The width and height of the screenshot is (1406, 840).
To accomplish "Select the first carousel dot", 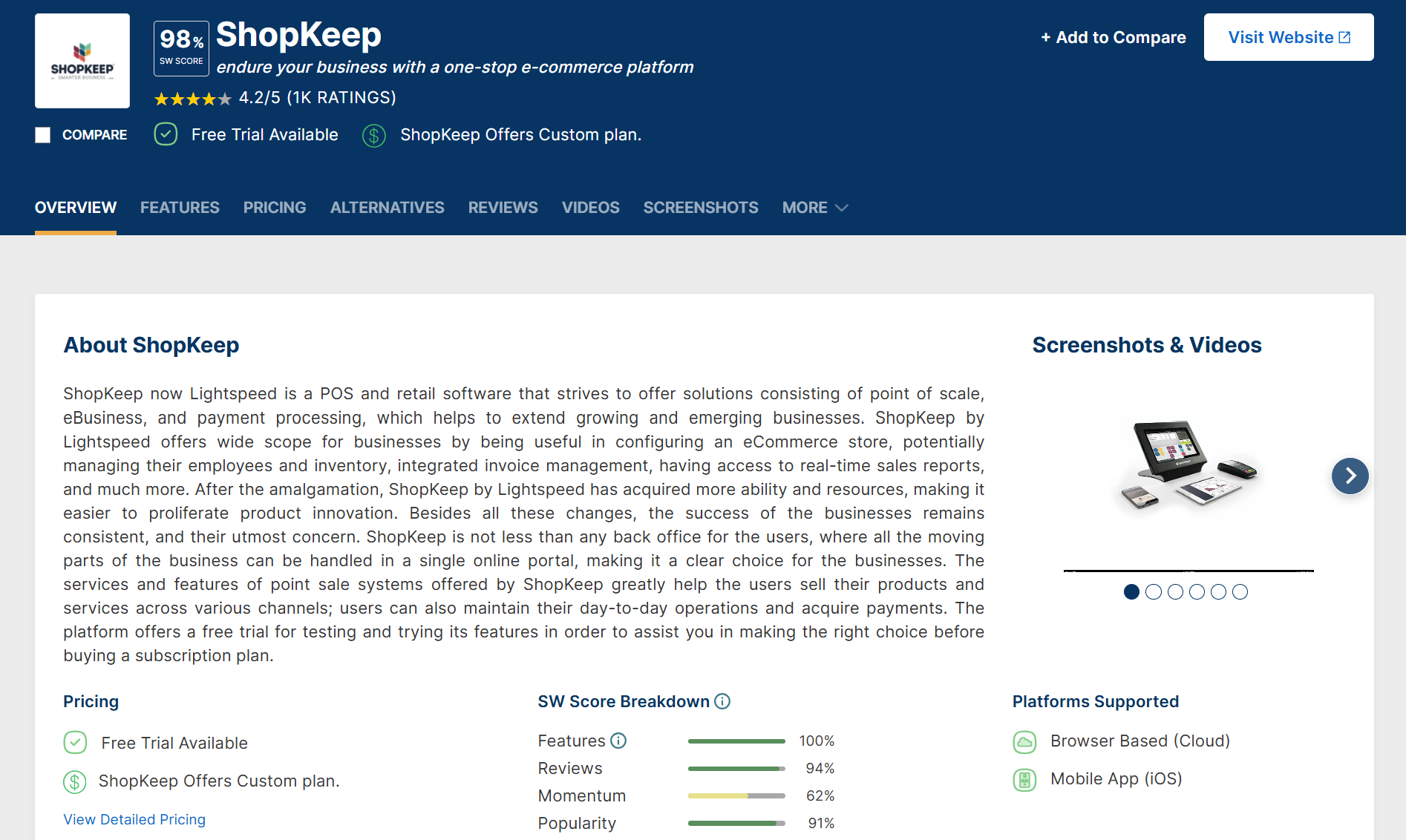I will click(1131, 591).
